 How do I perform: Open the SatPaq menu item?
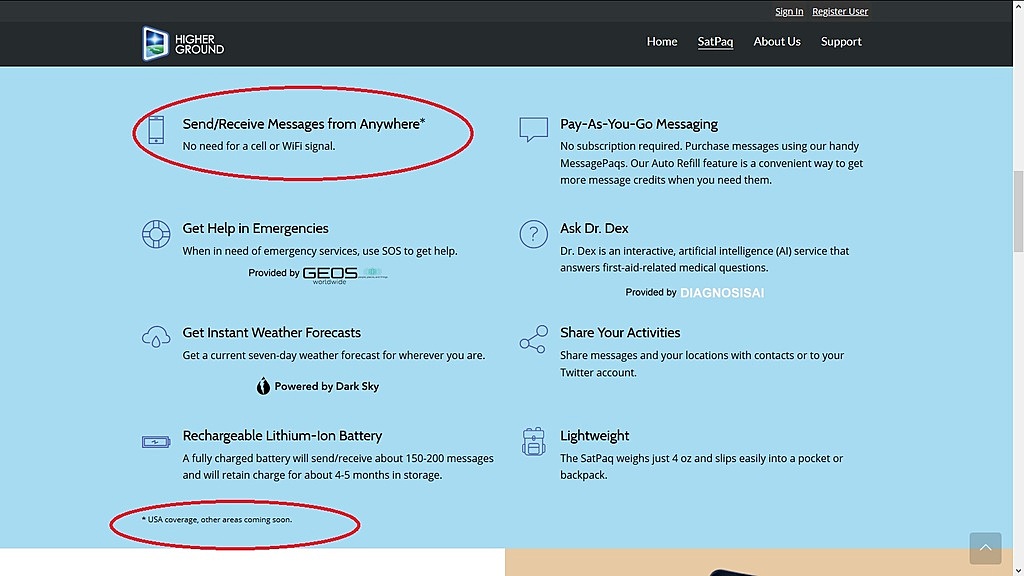(x=715, y=42)
